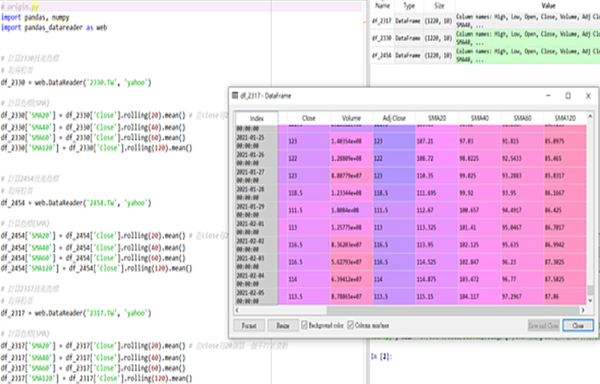Select the SMA20 column header
Screen dimensions: 600x384
[x=437, y=118]
